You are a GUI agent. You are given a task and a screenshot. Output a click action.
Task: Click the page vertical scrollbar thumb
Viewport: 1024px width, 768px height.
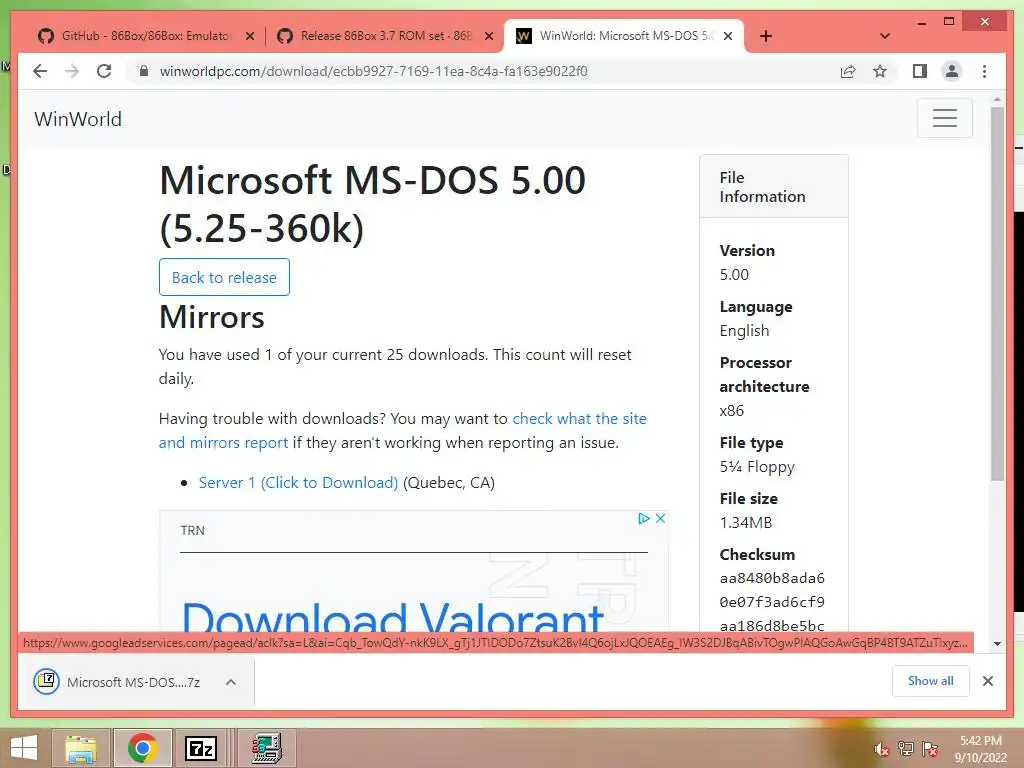tap(997, 294)
